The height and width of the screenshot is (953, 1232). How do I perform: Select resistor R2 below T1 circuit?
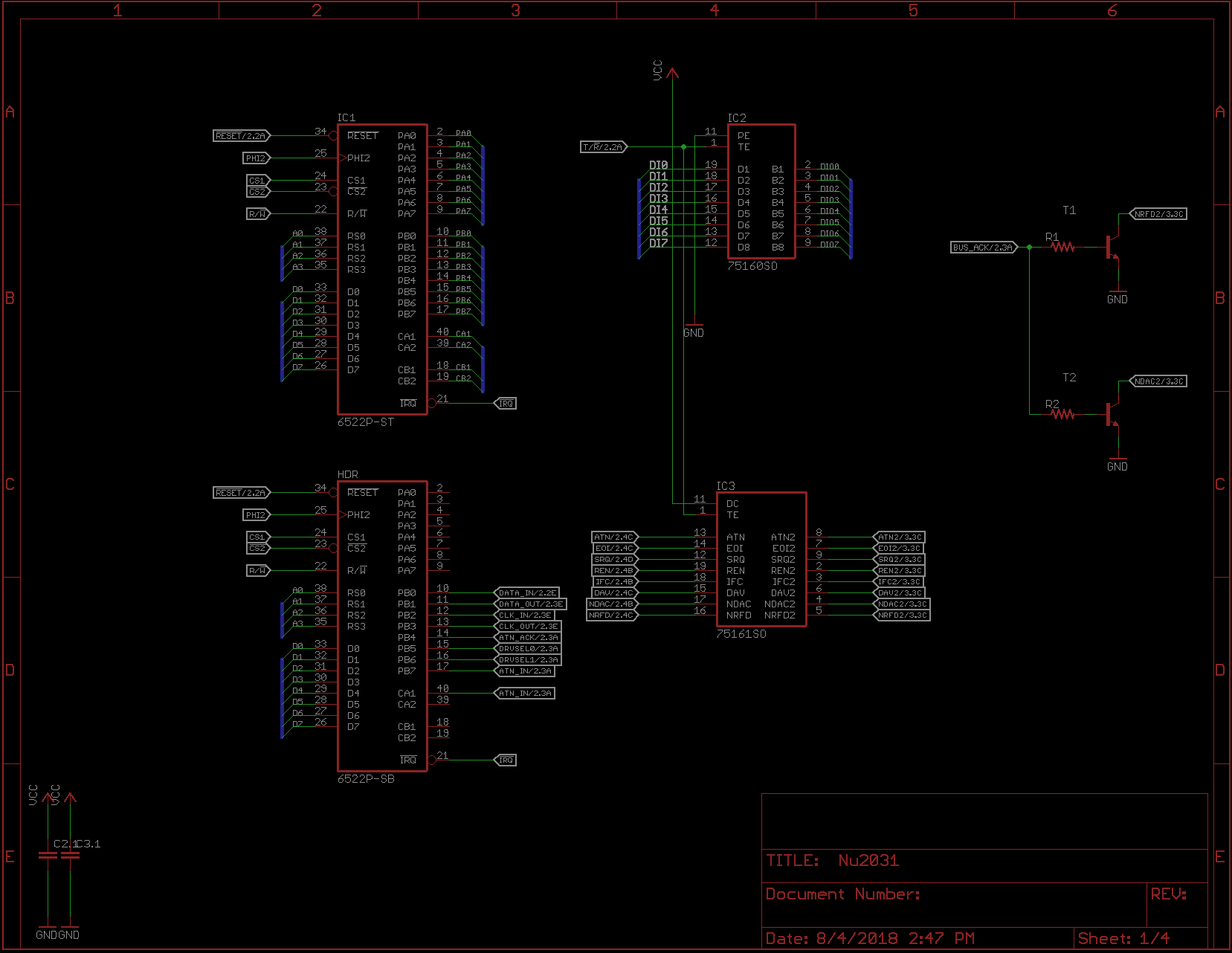click(x=1062, y=413)
